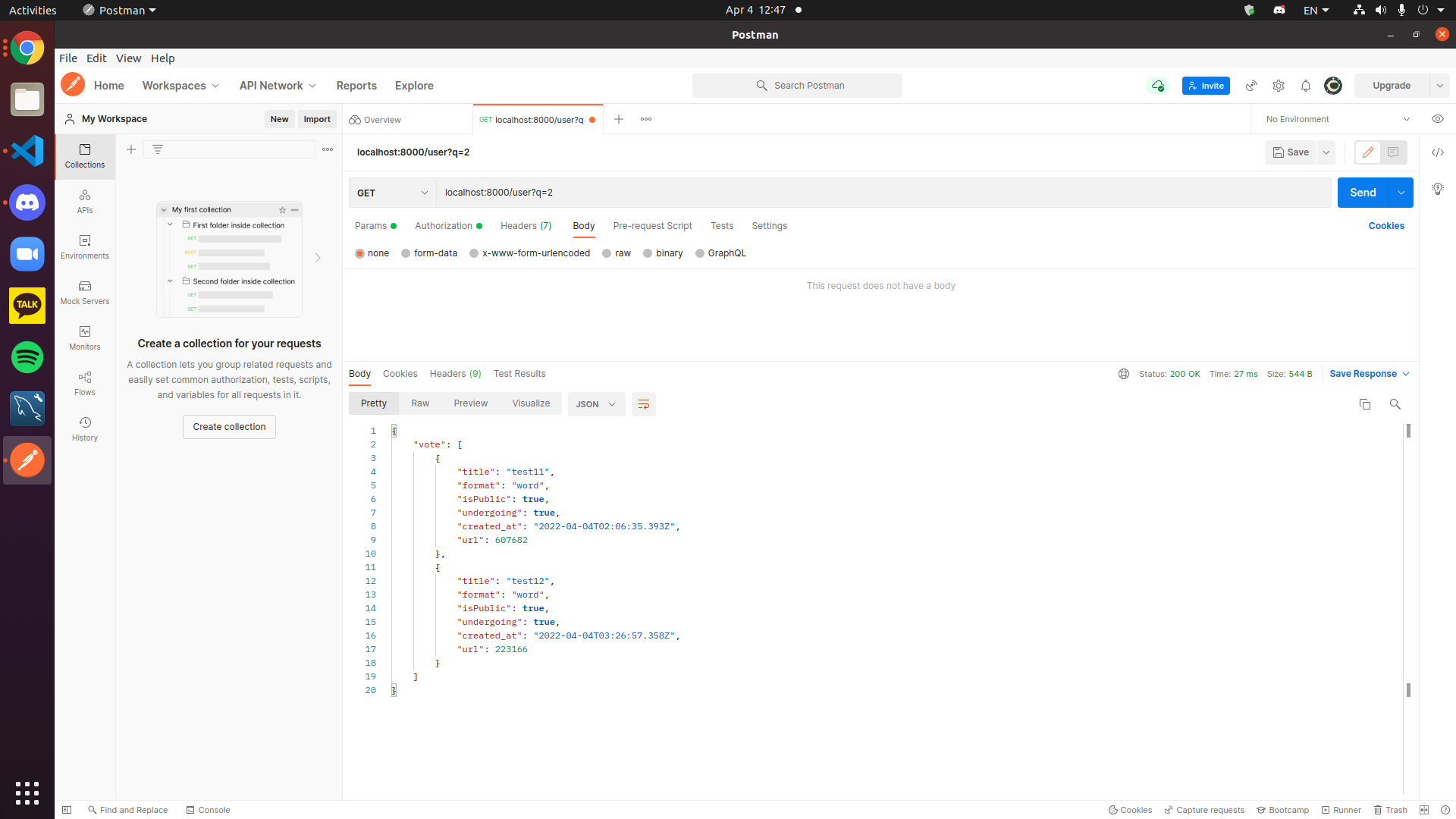
Task: Search the response with magnifier icon
Action: [x=1395, y=404]
